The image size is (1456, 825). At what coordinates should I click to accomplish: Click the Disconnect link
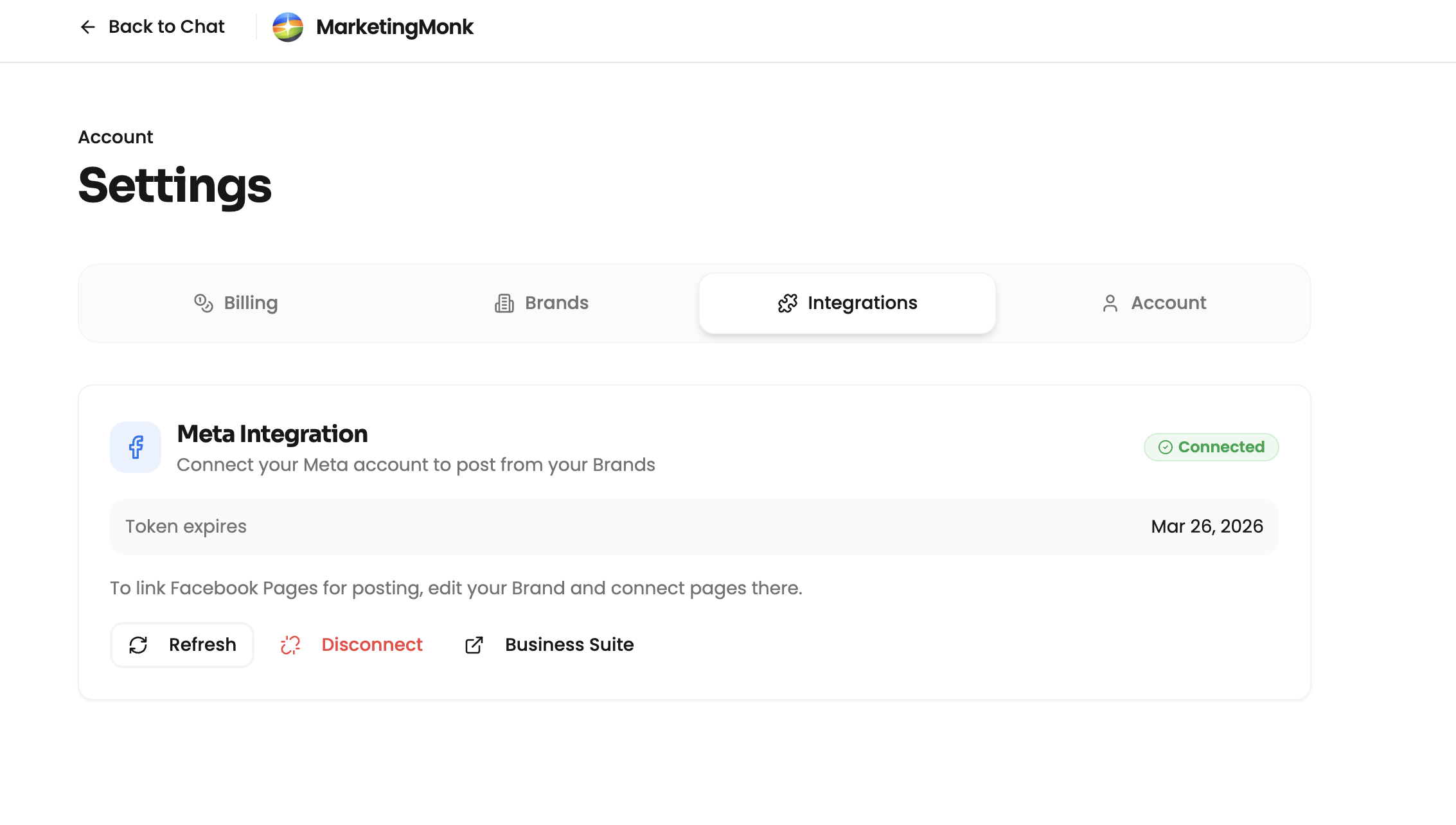pos(371,644)
